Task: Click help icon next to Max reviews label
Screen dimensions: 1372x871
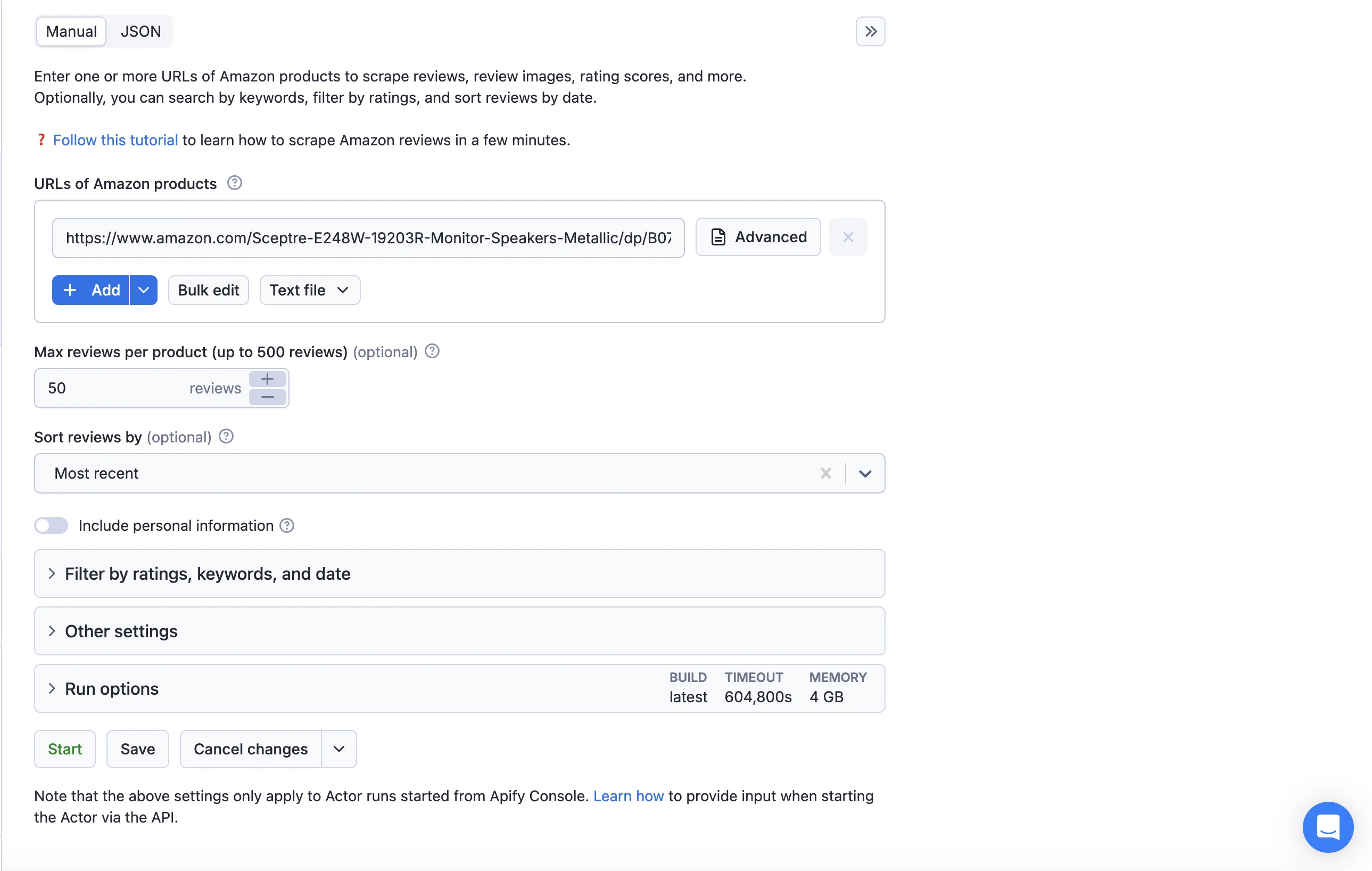Action: [432, 351]
